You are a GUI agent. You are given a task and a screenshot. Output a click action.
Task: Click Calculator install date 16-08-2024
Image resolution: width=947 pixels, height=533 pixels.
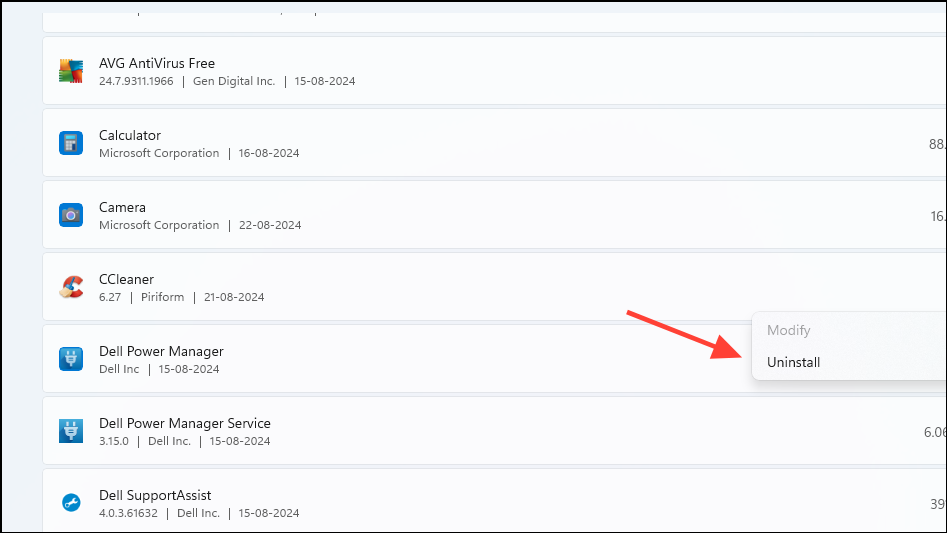point(269,153)
